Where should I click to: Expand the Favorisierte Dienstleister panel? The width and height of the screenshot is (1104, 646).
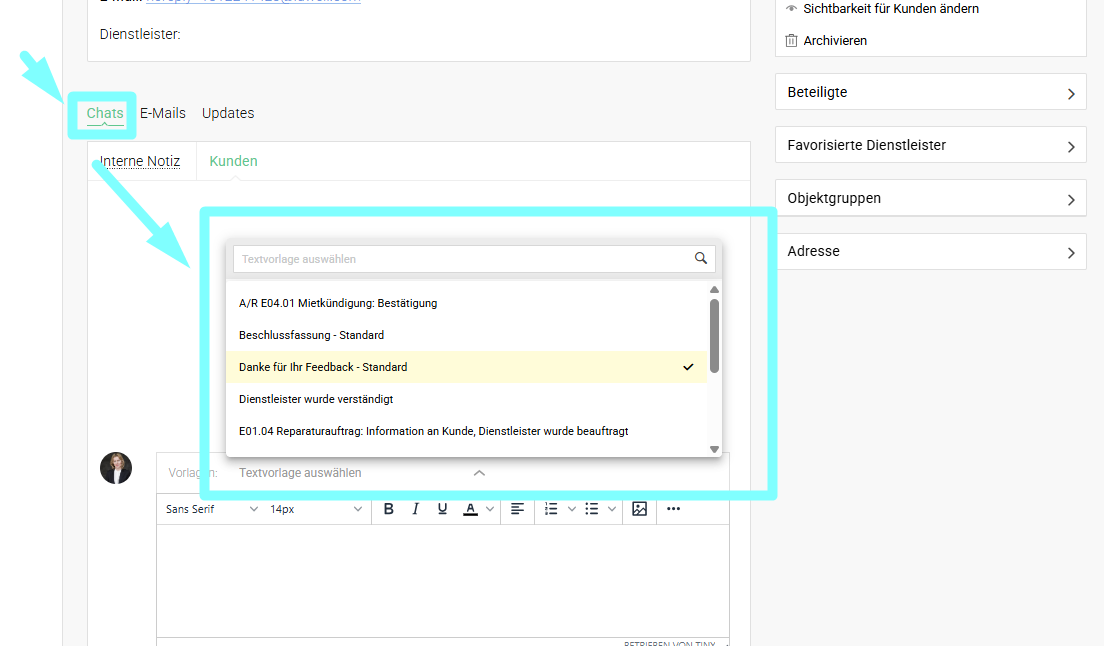[930, 146]
